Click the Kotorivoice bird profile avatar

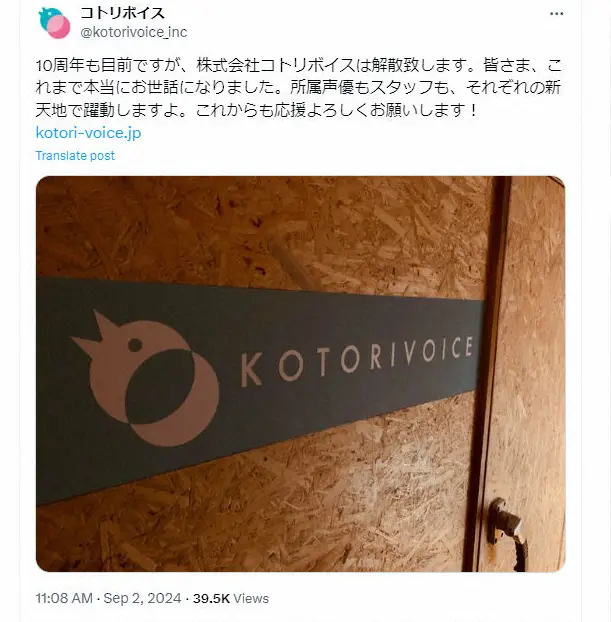point(54,23)
